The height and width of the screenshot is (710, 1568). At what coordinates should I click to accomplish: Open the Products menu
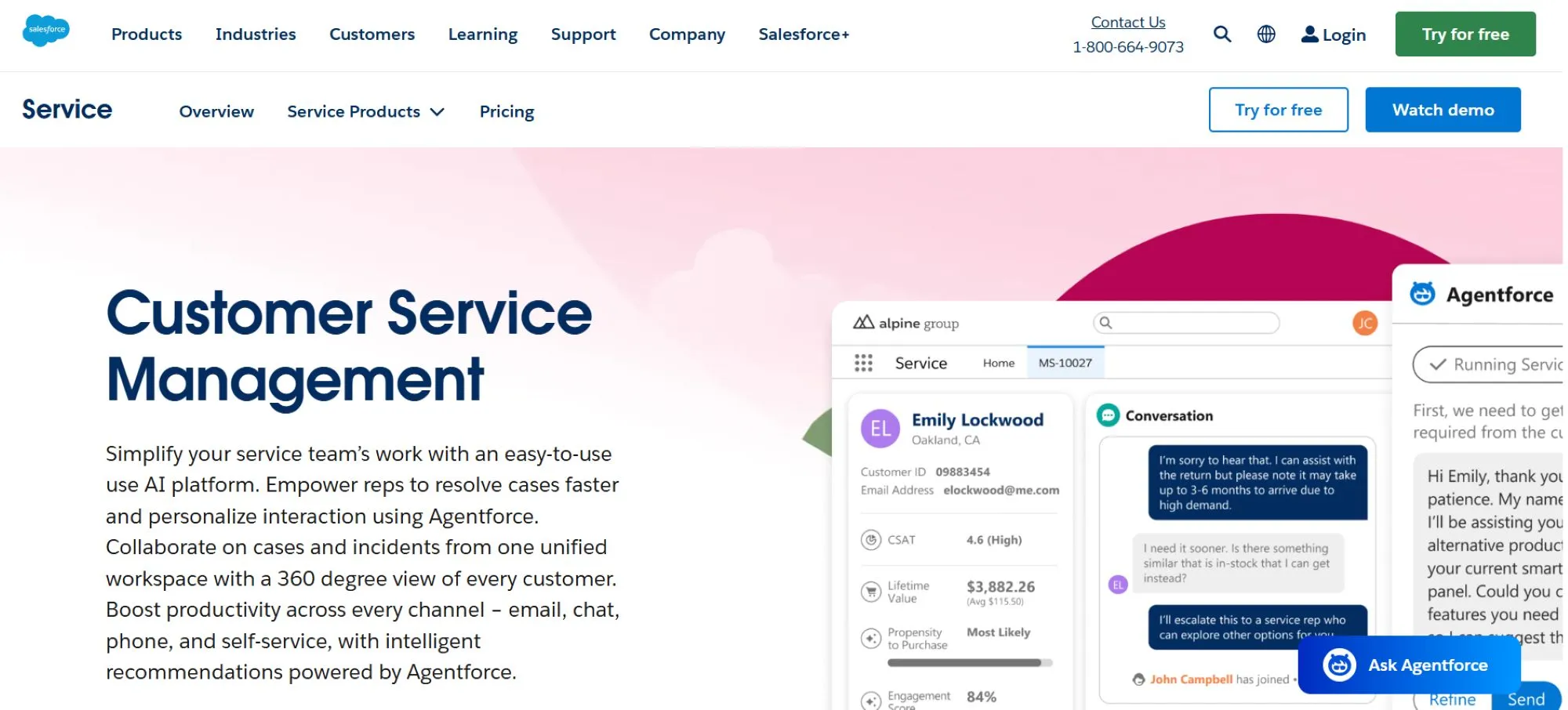(x=147, y=34)
